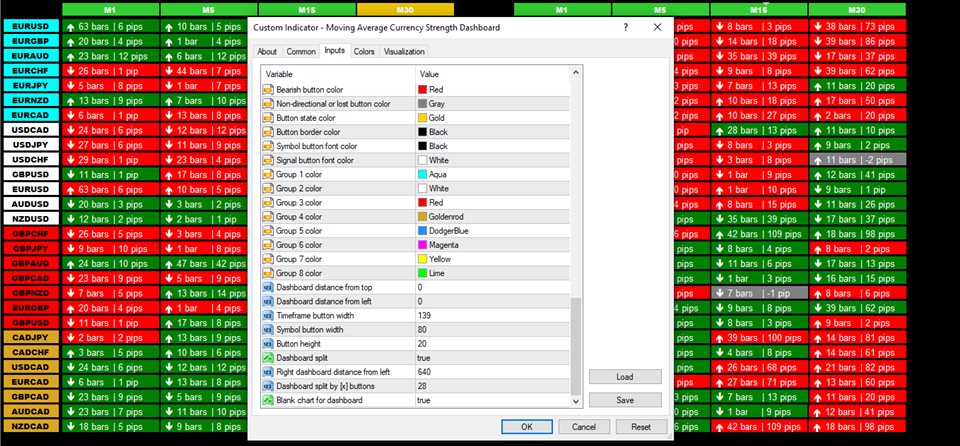Viewport: 960px width, 446px height.
Task: Select the Red bearish color swatch
Action: pyautogui.click(x=422, y=89)
